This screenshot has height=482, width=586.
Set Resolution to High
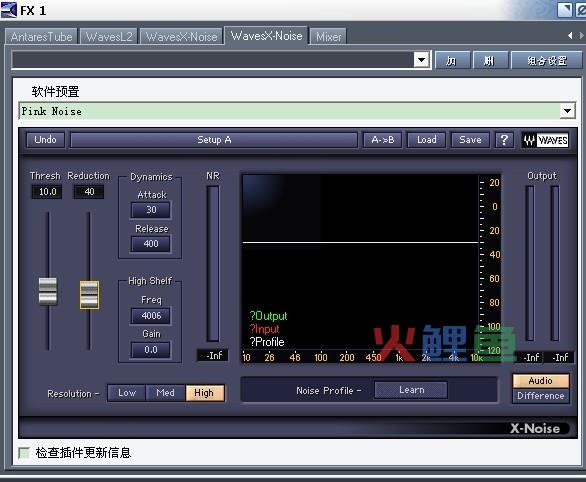[204, 393]
